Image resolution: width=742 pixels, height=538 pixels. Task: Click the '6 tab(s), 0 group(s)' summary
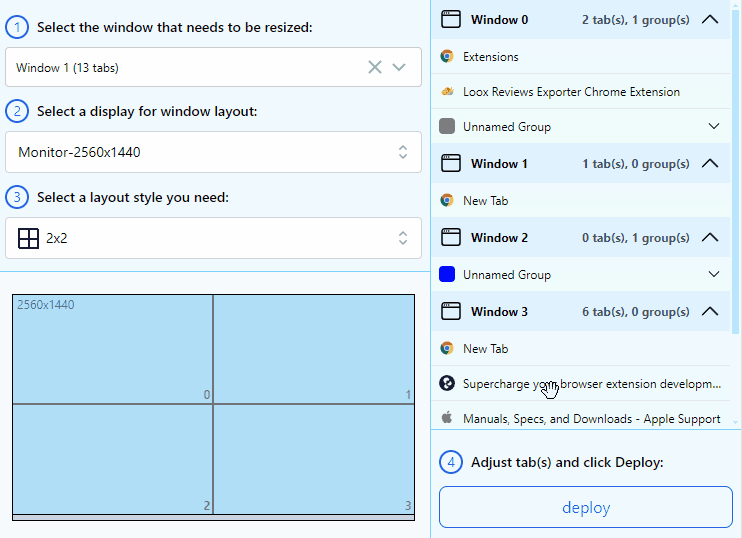pos(636,312)
